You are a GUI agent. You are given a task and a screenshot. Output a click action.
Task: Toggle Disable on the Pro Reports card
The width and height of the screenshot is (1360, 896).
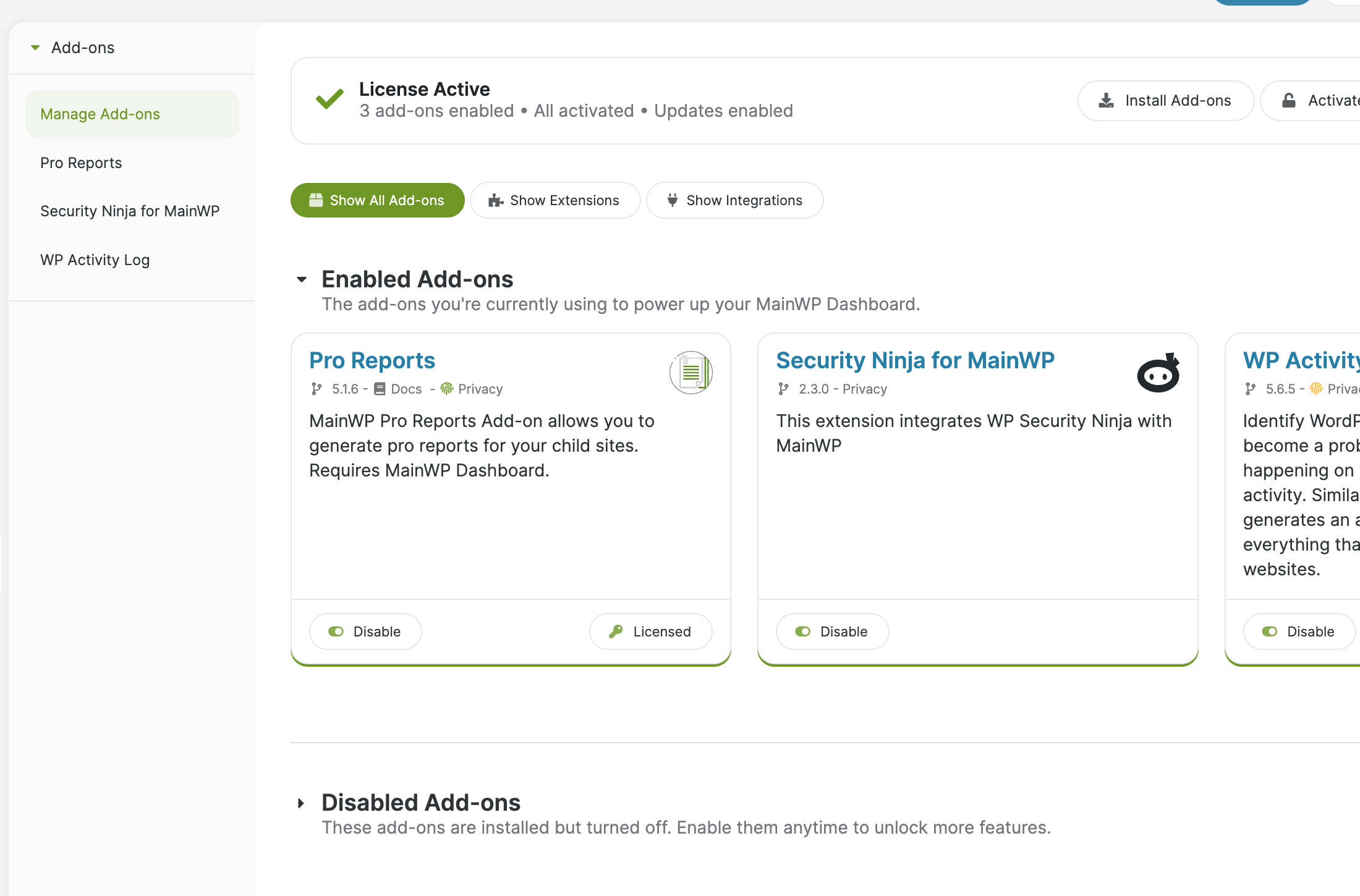(365, 632)
